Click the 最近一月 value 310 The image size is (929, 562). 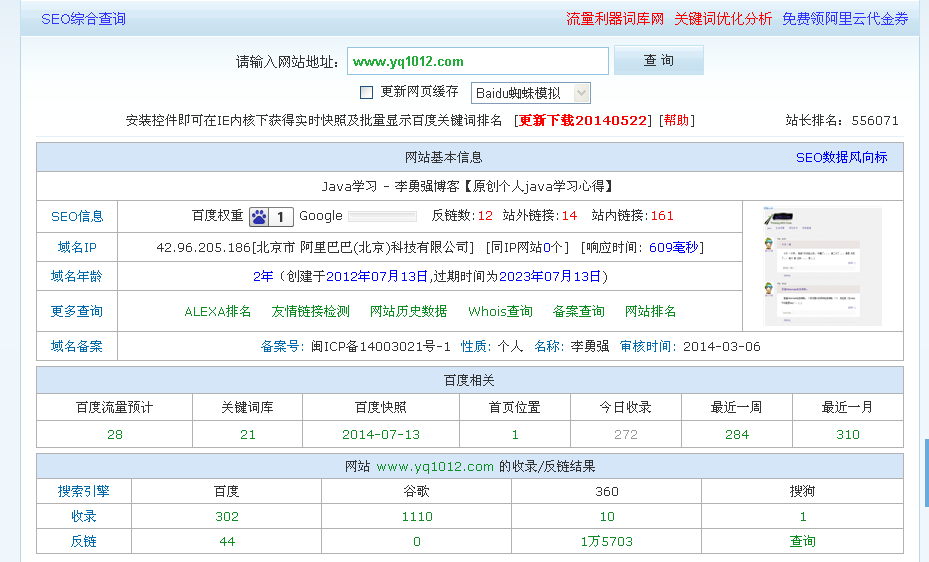[848, 435]
